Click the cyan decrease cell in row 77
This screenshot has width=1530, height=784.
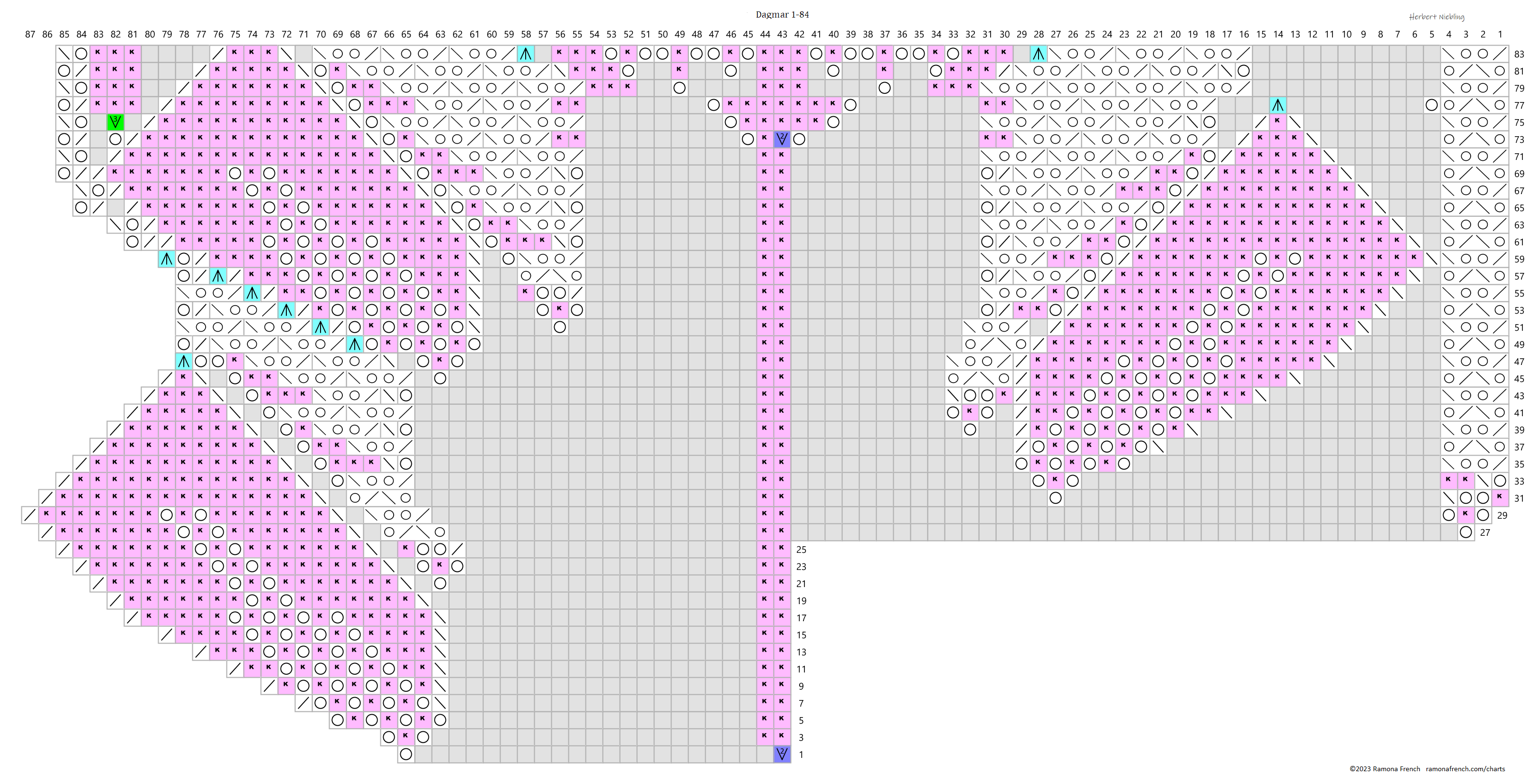click(1277, 106)
